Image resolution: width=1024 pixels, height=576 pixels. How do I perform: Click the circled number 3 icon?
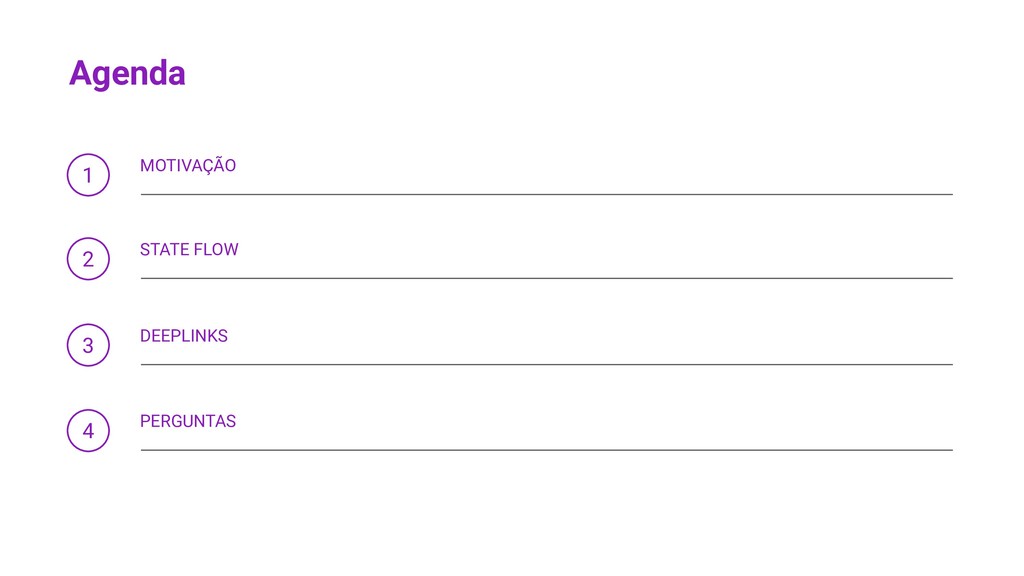click(88, 345)
